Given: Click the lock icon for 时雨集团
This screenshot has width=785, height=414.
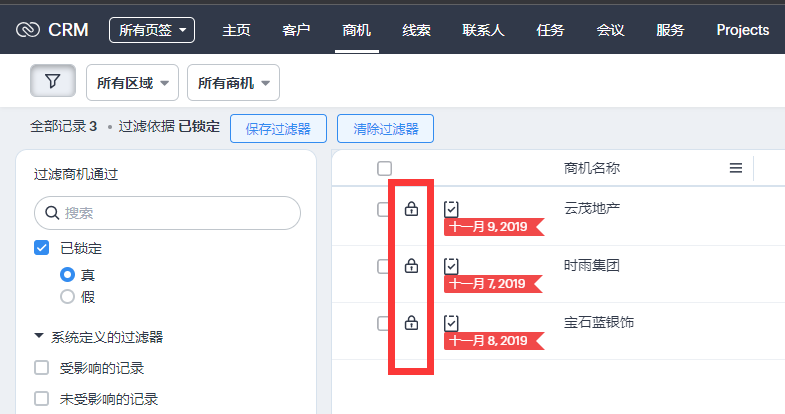Looking at the screenshot, I should pyautogui.click(x=411, y=266).
